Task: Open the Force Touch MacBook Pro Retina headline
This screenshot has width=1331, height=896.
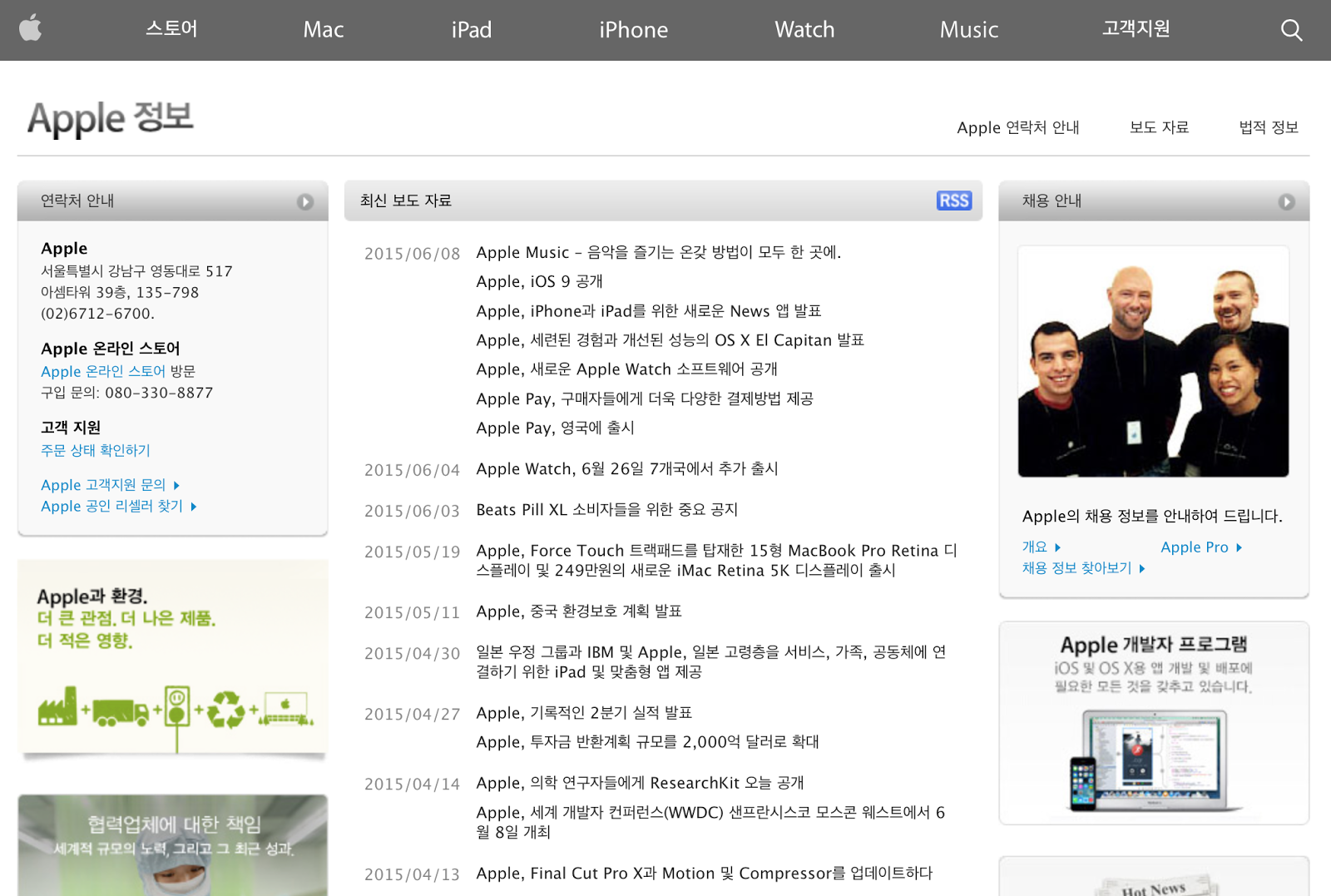Action: [716, 560]
